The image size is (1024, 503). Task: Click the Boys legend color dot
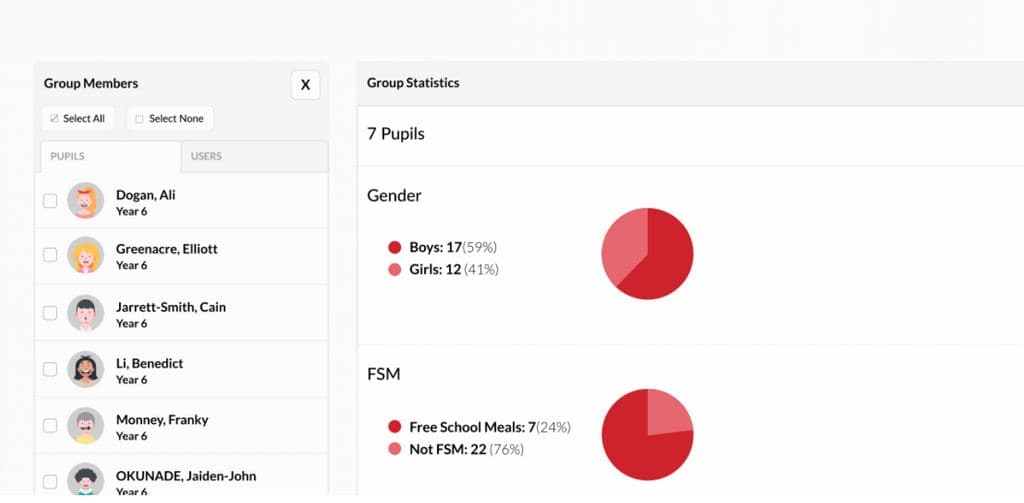(x=394, y=248)
